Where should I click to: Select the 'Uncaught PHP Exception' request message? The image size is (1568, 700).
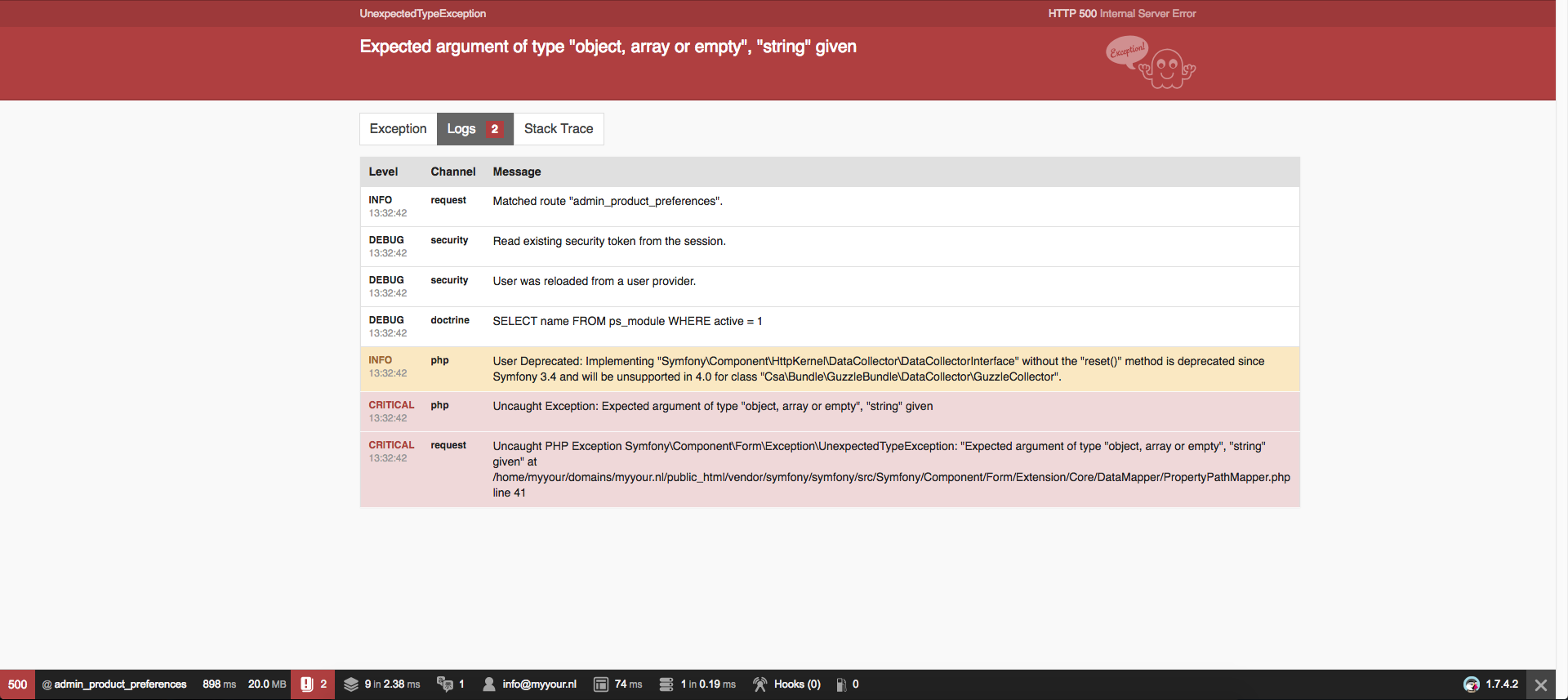[892, 470]
